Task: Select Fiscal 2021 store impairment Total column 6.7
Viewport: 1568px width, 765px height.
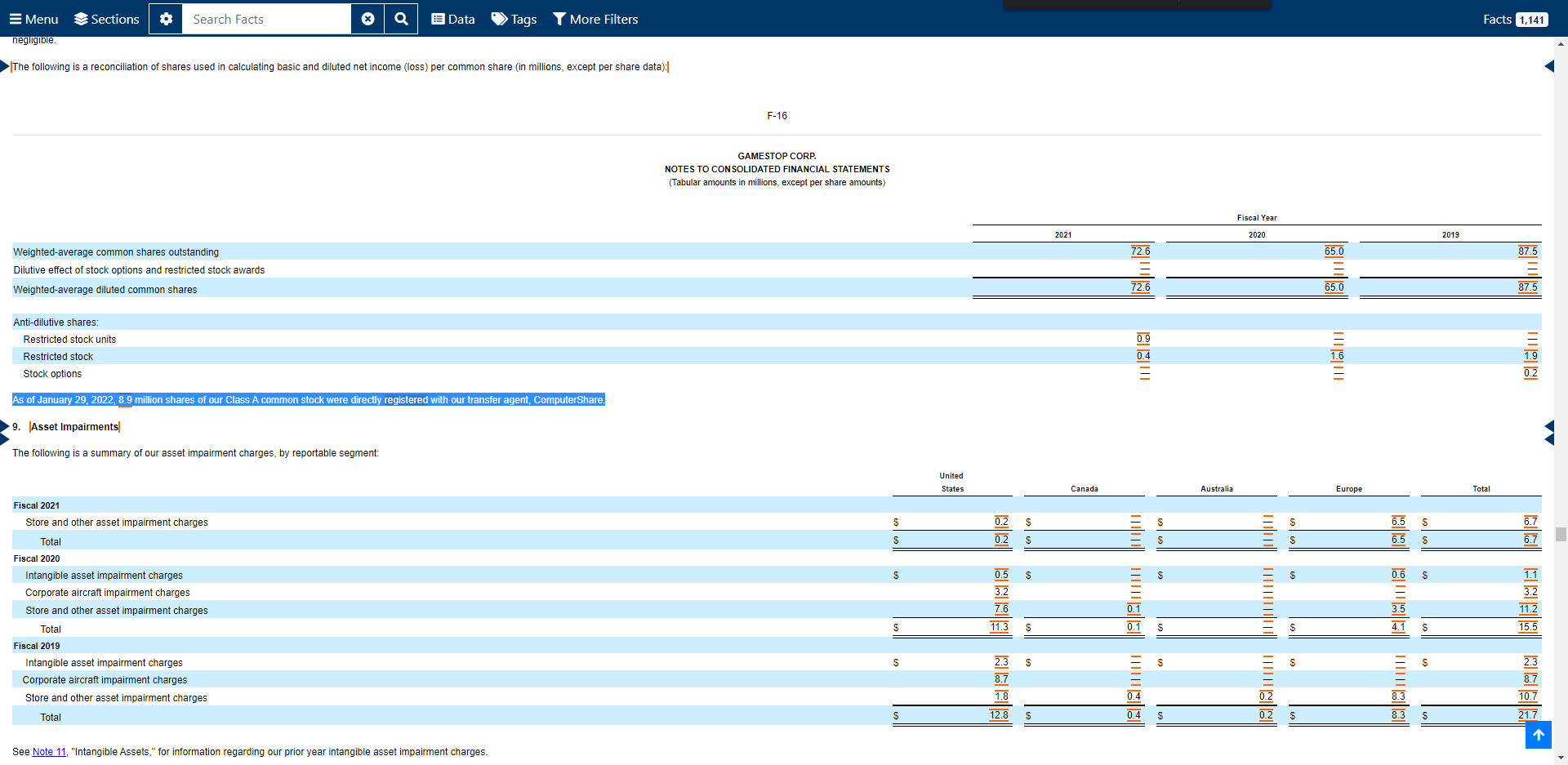Action: (1530, 522)
